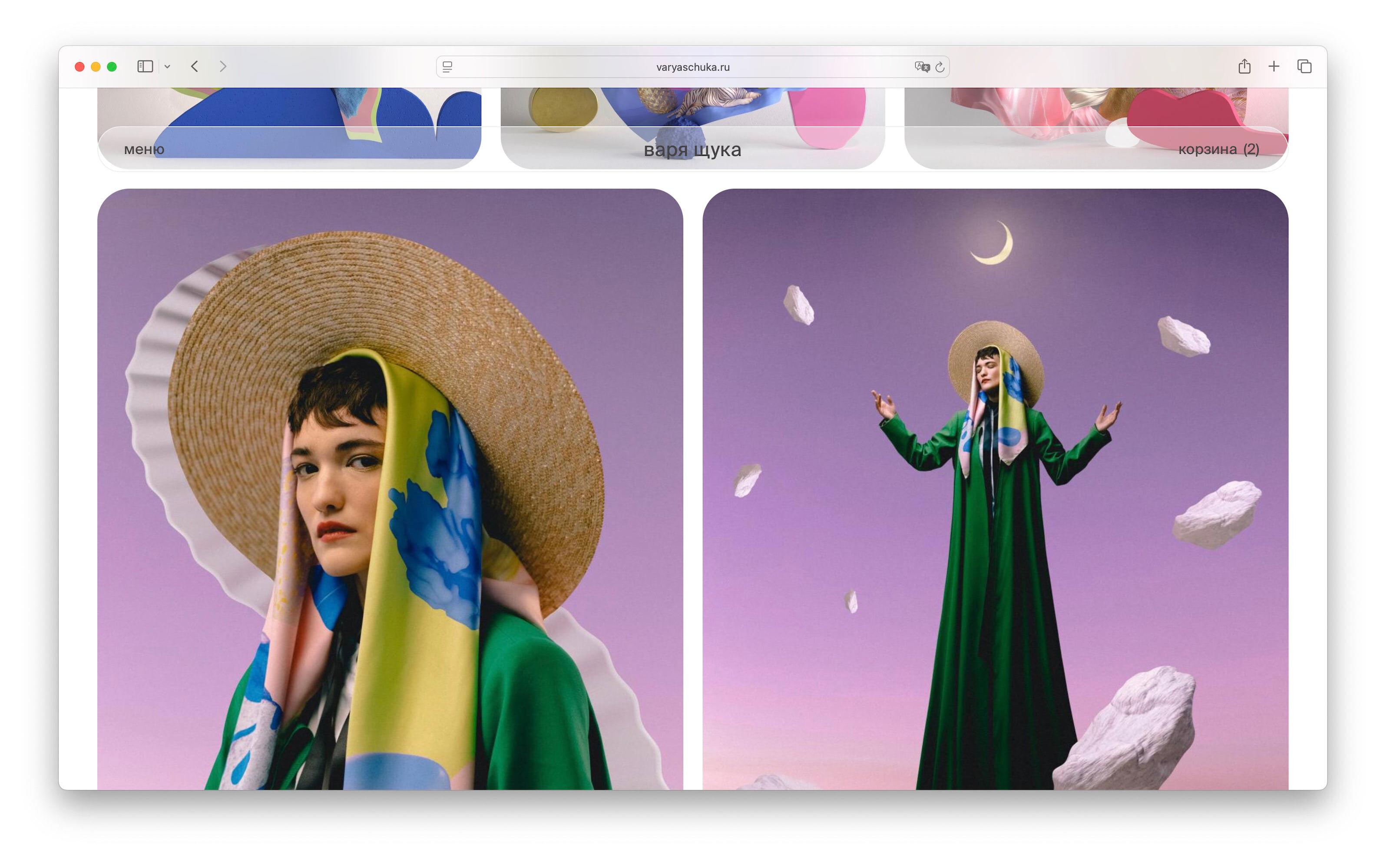Open корзина (2) shopping cart

(1218, 149)
